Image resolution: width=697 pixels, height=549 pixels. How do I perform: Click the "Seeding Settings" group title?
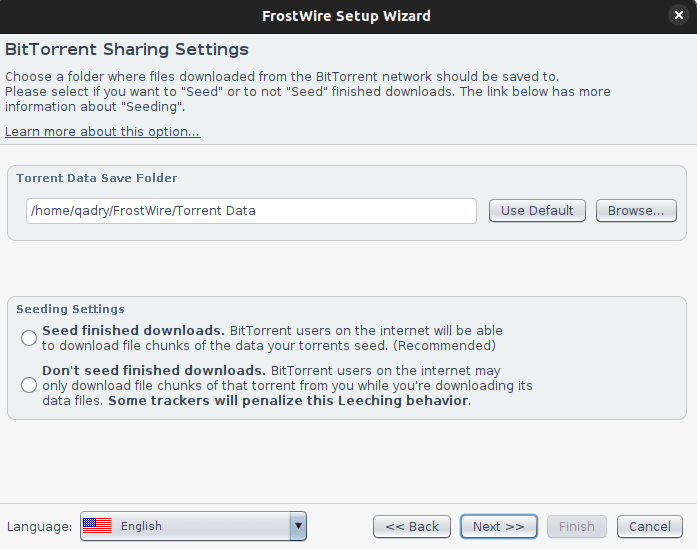point(70,309)
